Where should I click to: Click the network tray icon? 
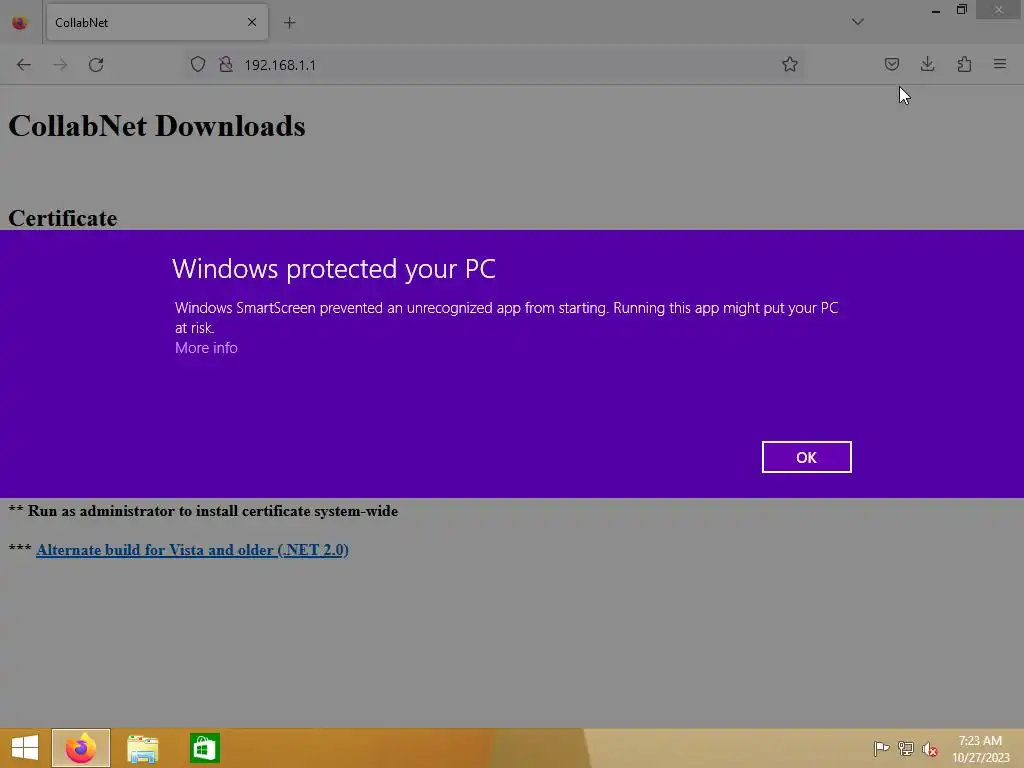(x=906, y=748)
